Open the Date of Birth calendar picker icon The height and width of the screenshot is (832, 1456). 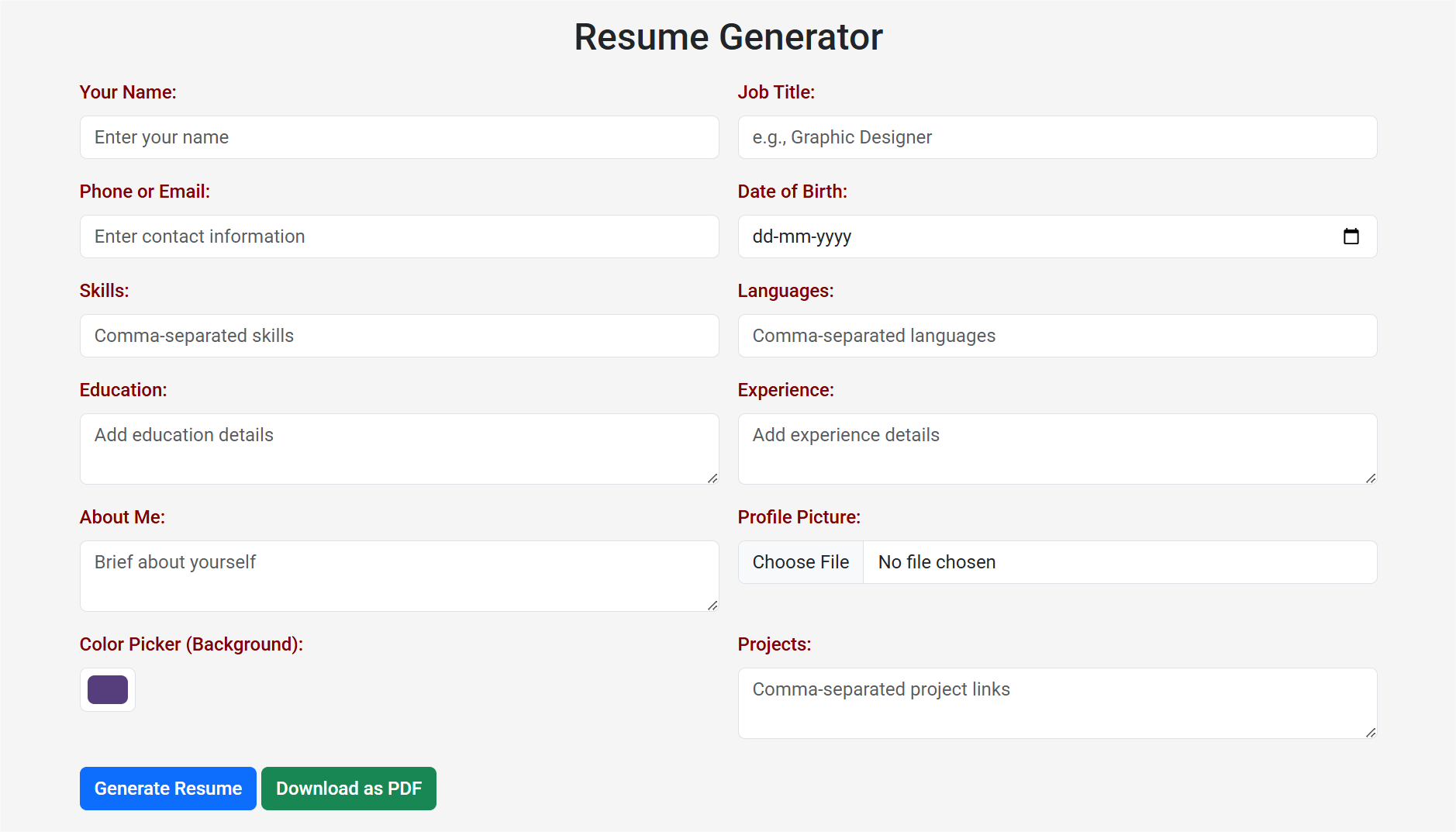point(1351,236)
